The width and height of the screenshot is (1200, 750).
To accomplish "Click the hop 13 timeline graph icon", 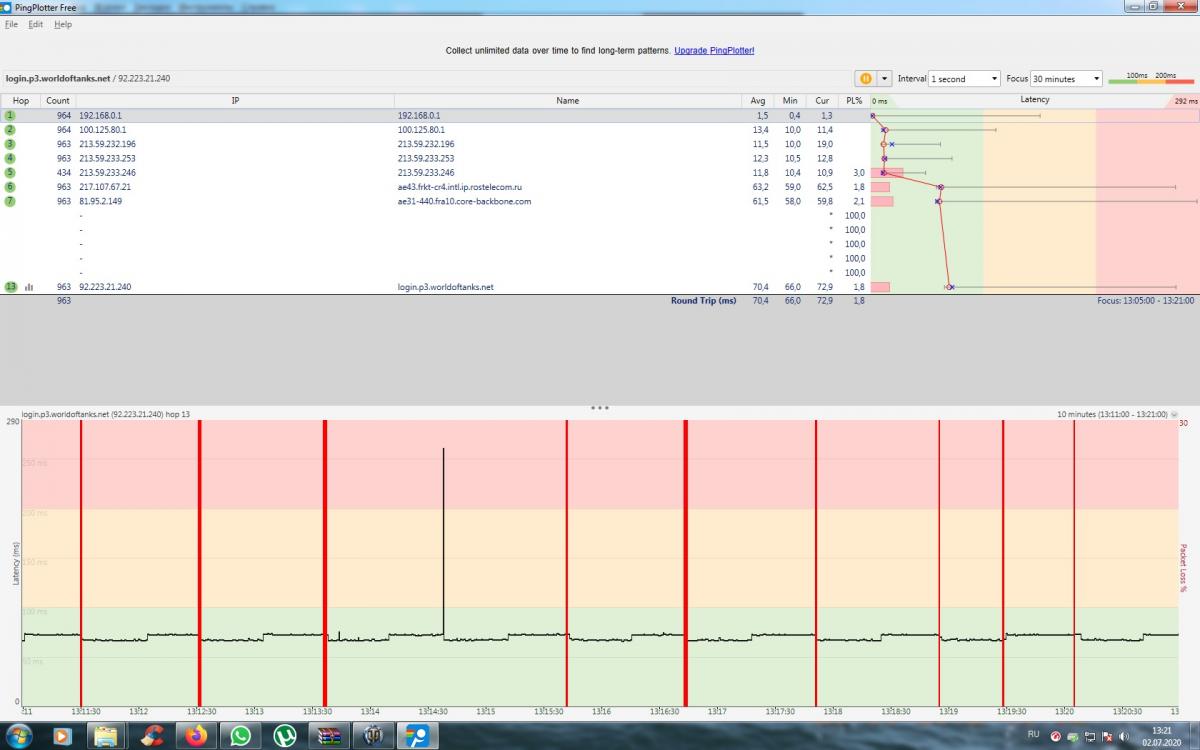I will tap(29, 287).
